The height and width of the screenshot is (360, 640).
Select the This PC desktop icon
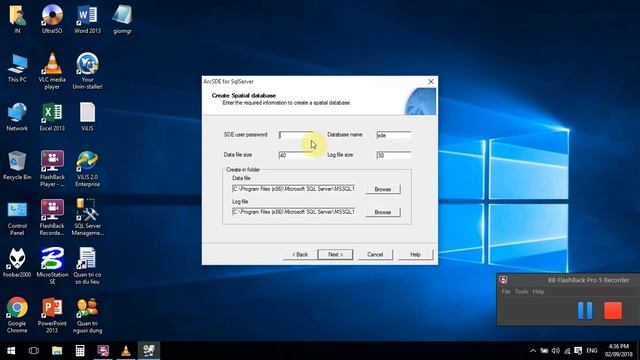click(x=17, y=68)
